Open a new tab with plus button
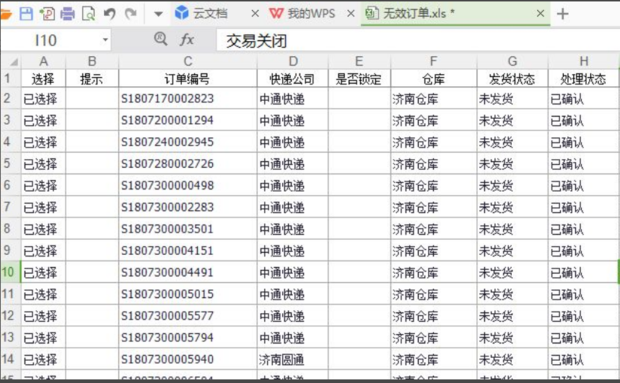 pos(562,14)
